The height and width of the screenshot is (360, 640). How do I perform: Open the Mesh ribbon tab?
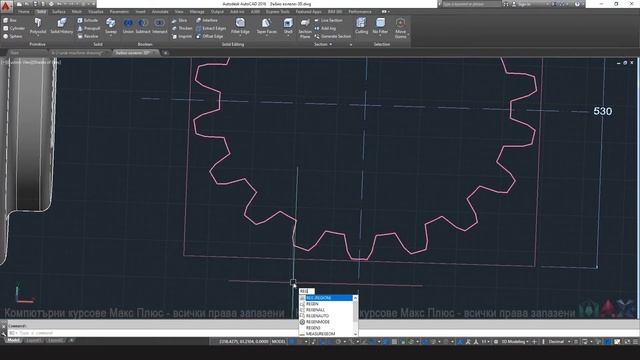(x=77, y=12)
